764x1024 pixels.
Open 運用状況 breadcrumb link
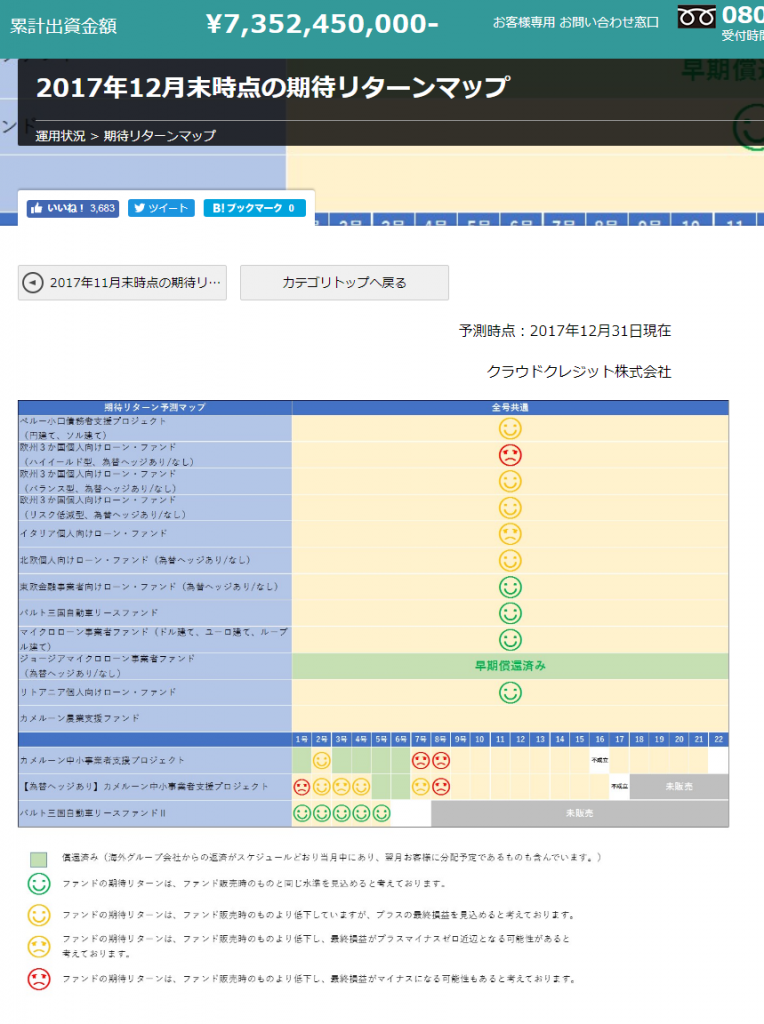[x=60, y=135]
